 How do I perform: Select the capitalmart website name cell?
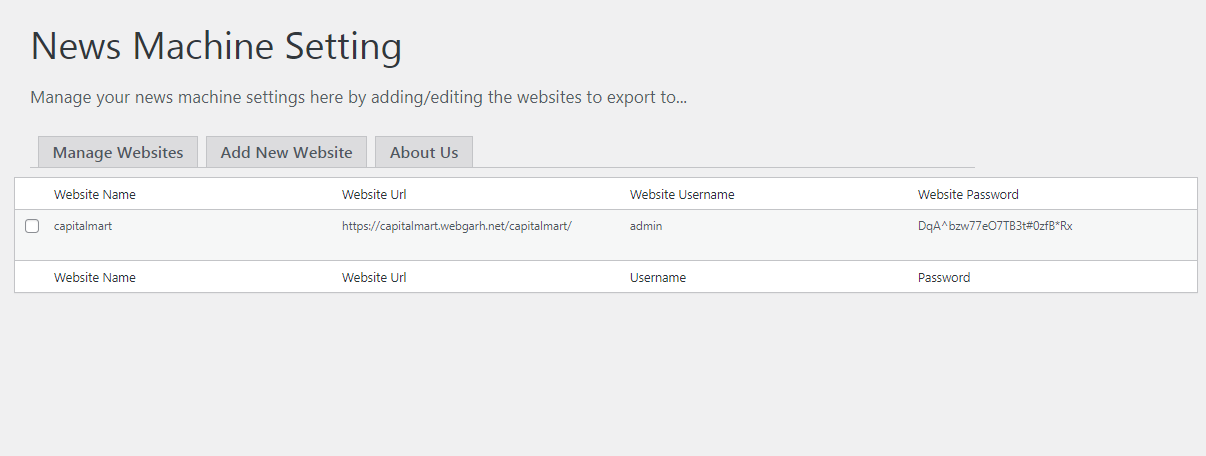coord(83,226)
